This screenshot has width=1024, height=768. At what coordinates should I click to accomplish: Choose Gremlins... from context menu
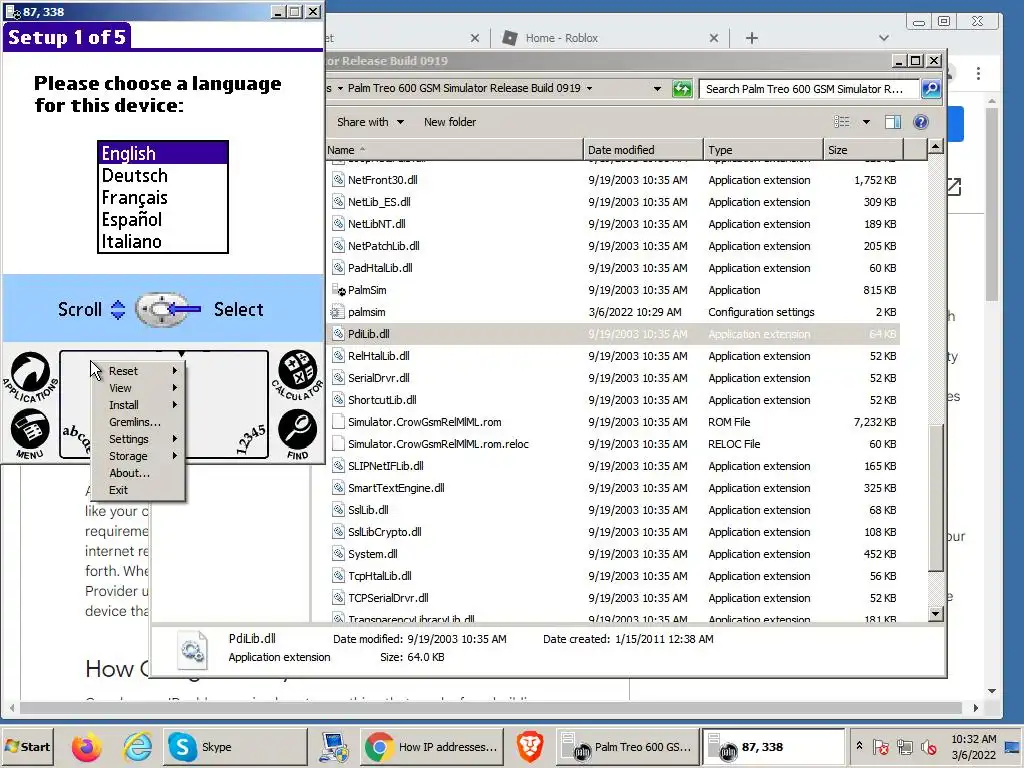point(138,422)
